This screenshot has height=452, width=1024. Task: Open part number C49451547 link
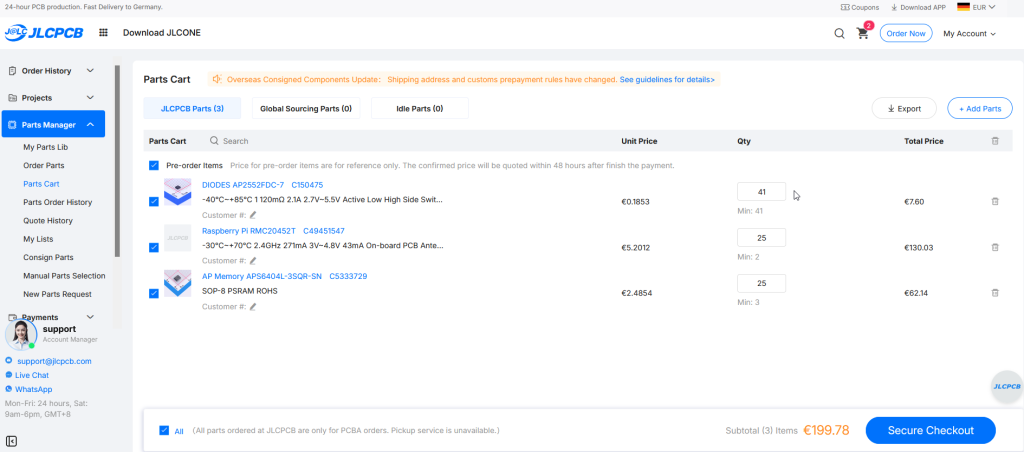click(x=324, y=231)
